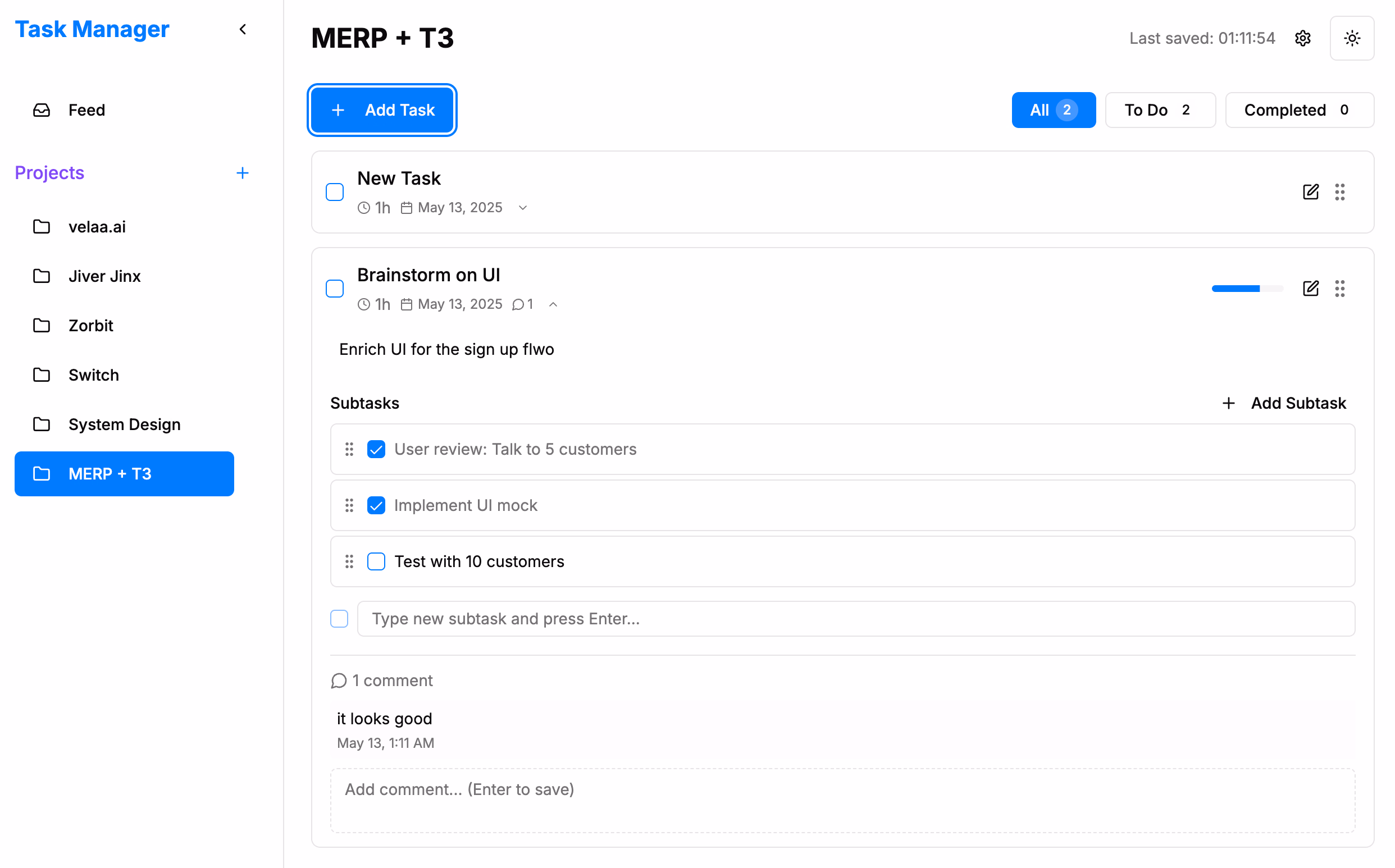Click the Add Task button
This screenshot has height=868, width=1395.
point(382,109)
